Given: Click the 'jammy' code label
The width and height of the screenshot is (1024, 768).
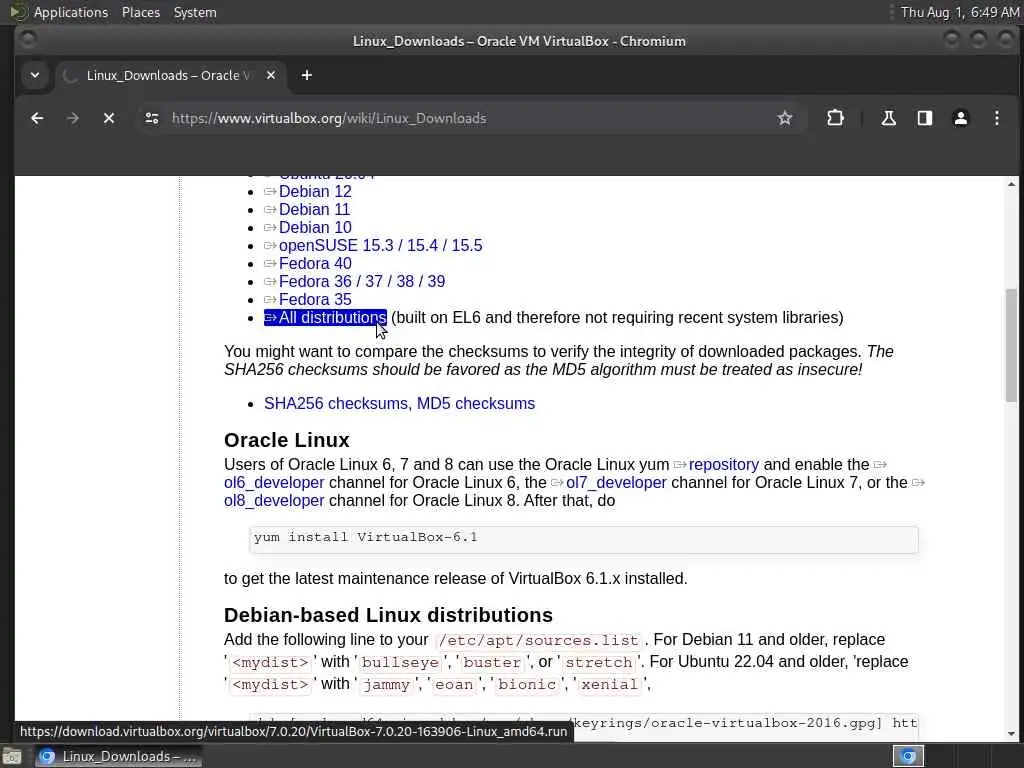Looking at the screenshot, I should pyautogui.click(x=387, y=685).
